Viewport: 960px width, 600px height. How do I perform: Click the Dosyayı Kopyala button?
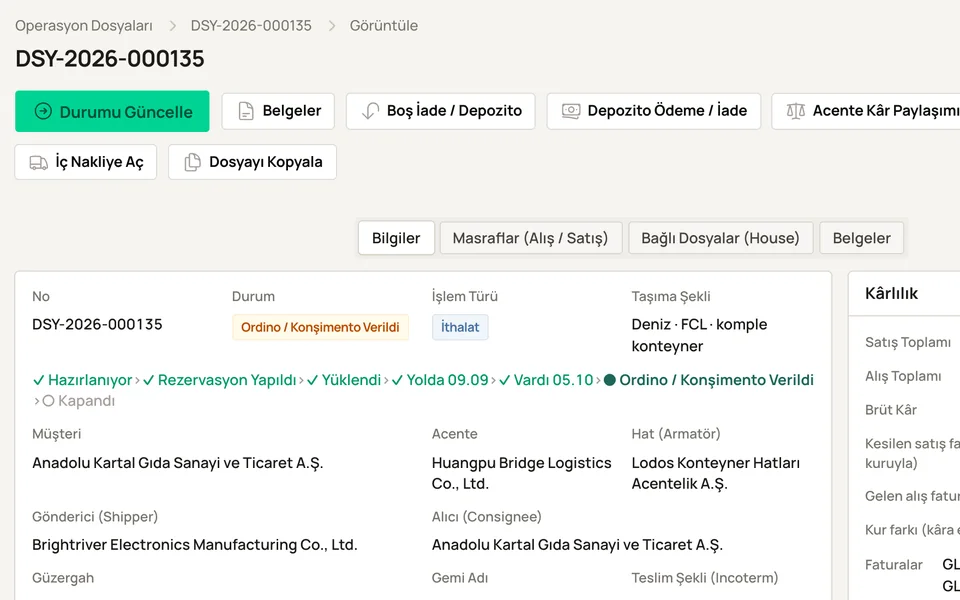click(252, 162)
